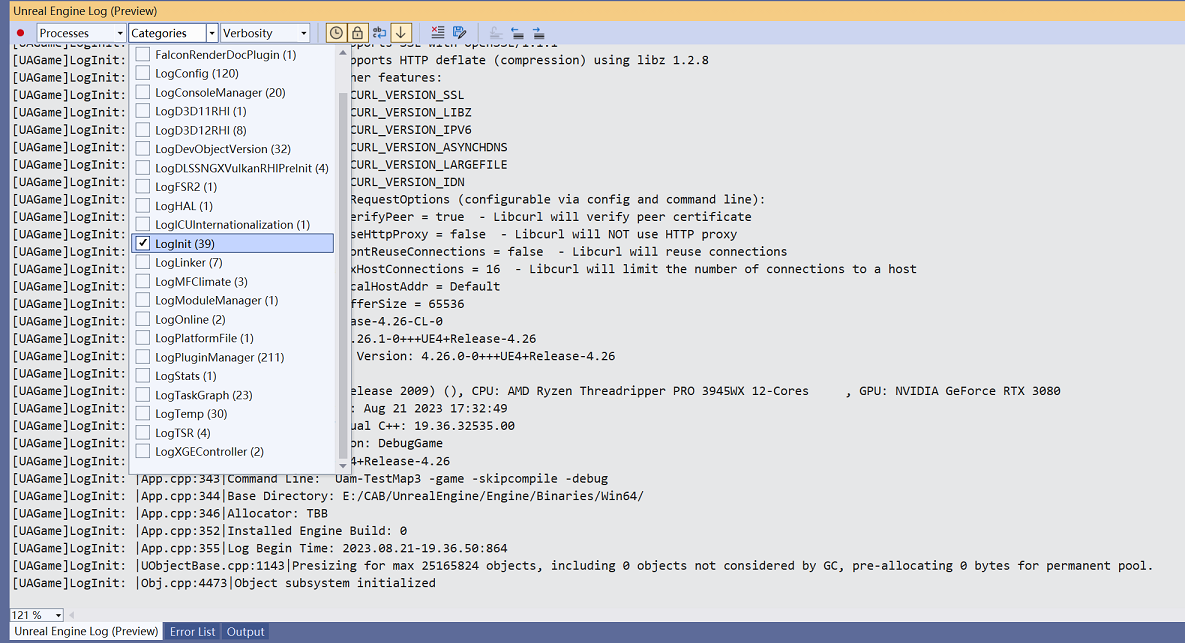The width and height of the screenshot is (1185, 643).
Task: Select the Unreal Engine Log (Preview) tab
Action: 86,631
